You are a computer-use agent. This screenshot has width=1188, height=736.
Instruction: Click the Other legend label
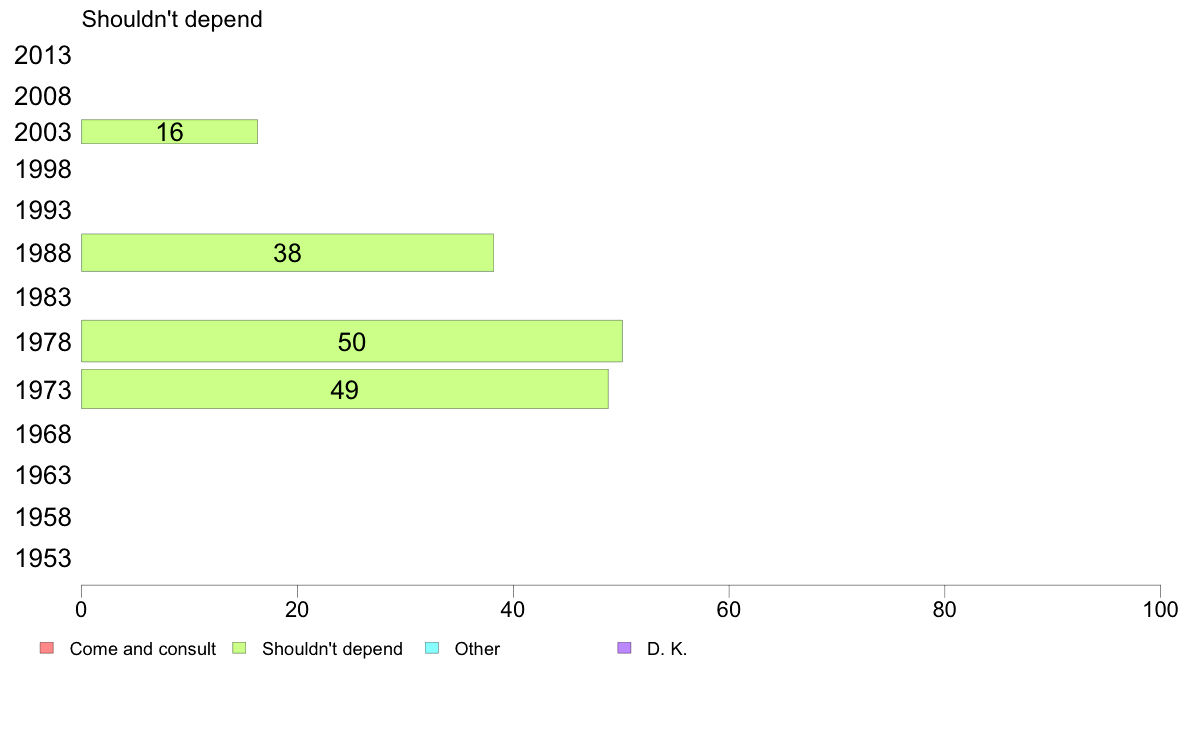tap(477, 649)
